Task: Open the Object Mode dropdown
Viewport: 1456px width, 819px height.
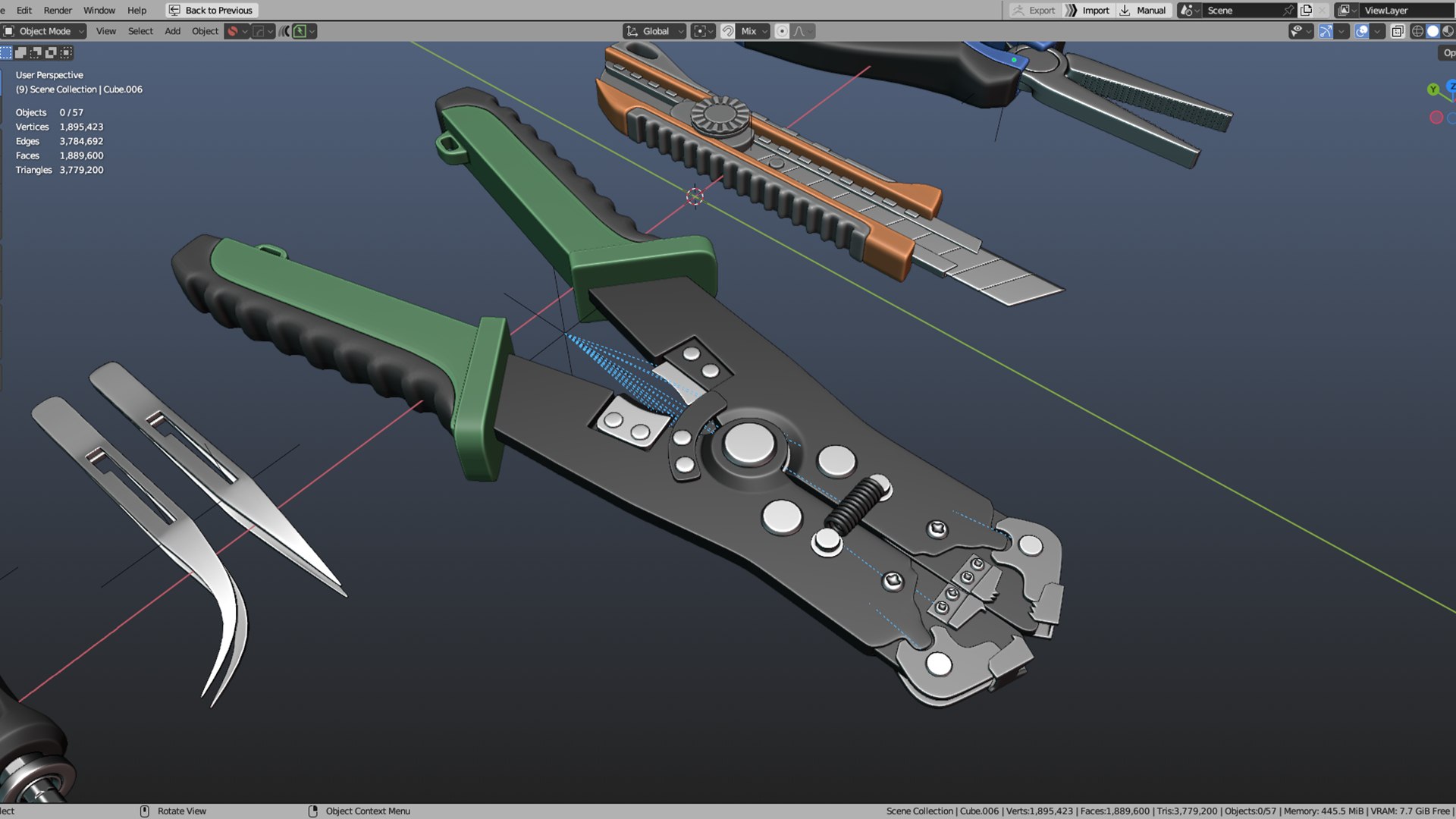Action: click(x=44, y=31)
